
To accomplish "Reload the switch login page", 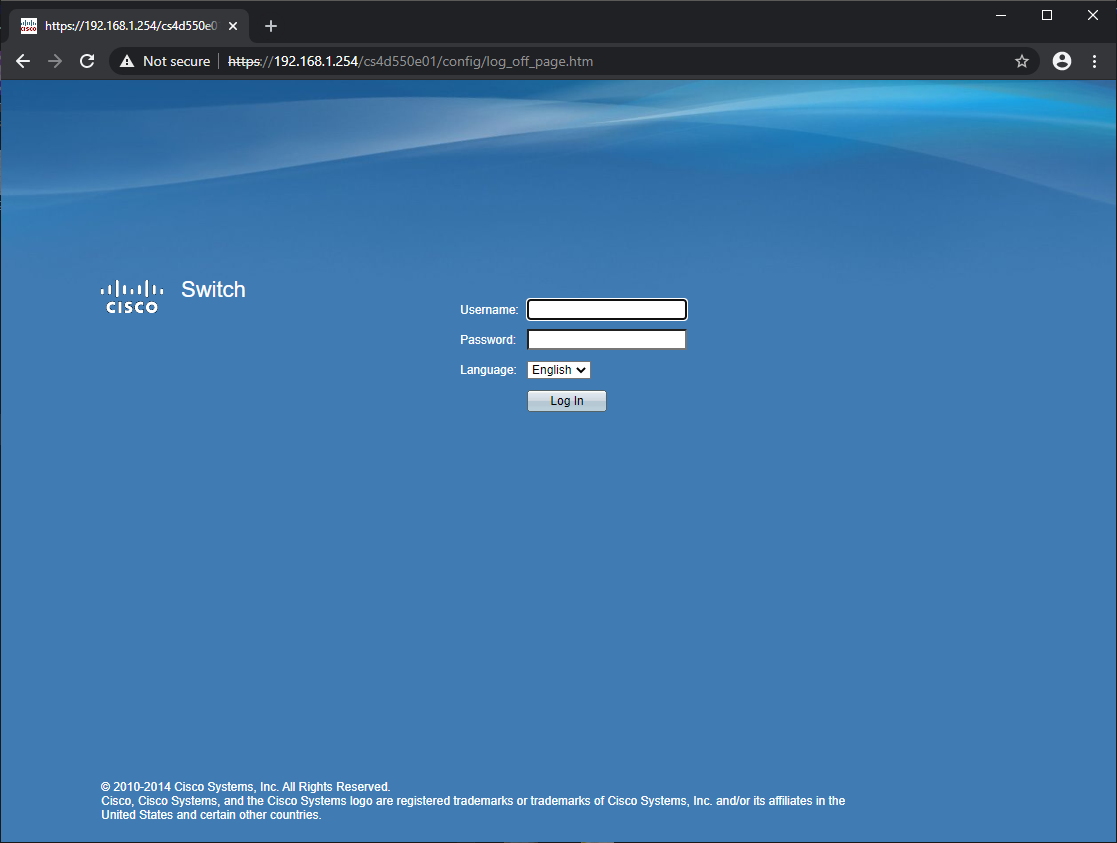I will pos(87,61).
